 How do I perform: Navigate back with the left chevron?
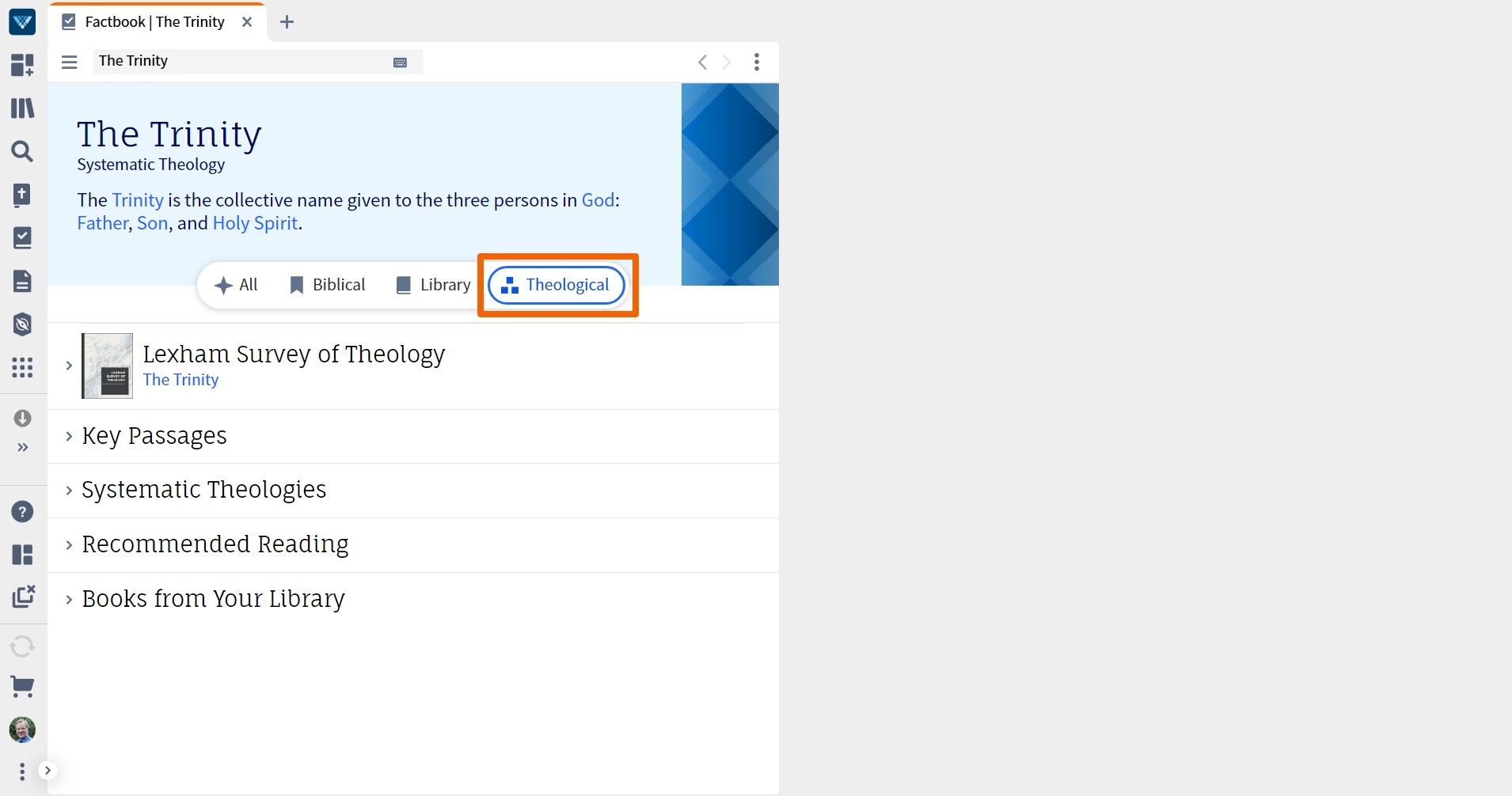click(702, 62)
